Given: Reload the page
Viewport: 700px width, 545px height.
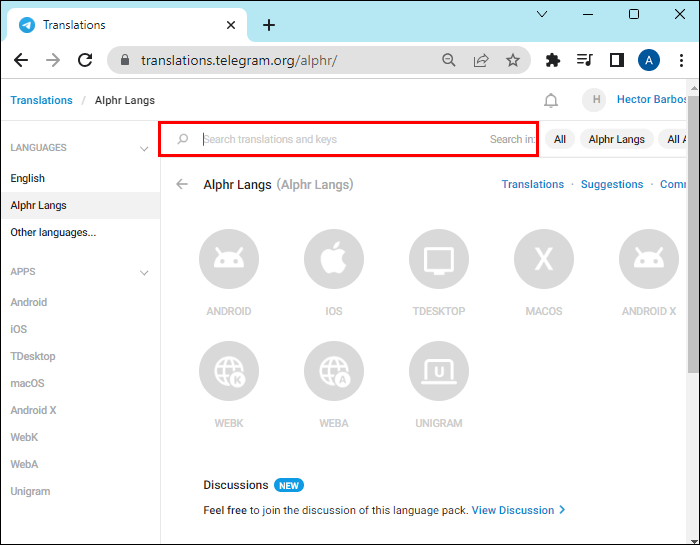Looking at the screenshot, I should coord(85,60).
